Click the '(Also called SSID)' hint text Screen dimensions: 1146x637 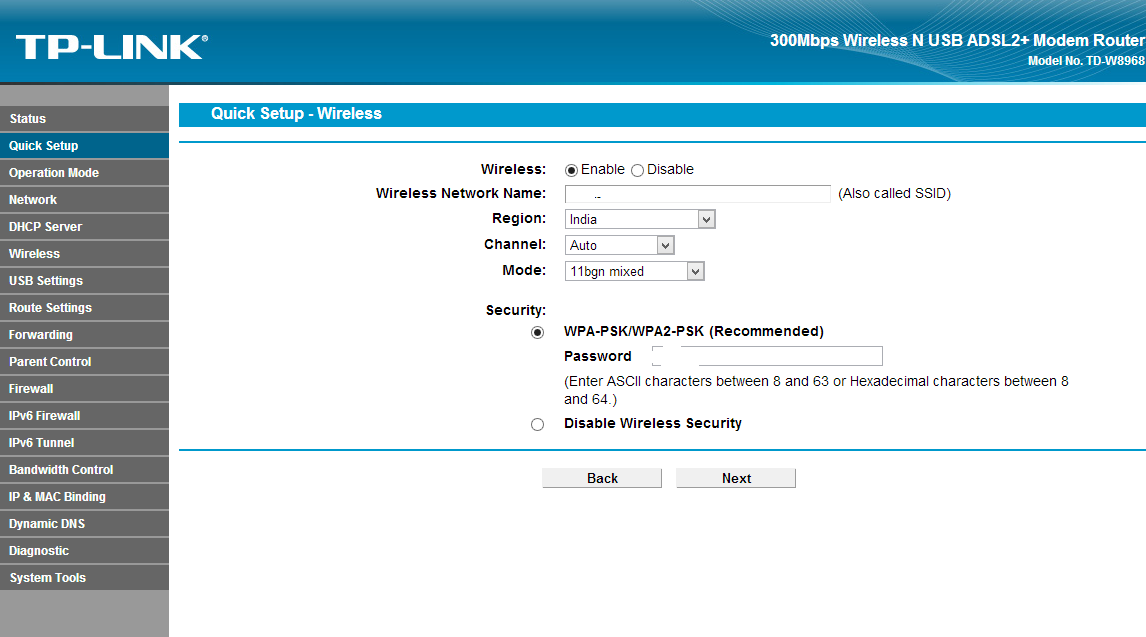tap(894, 194)
